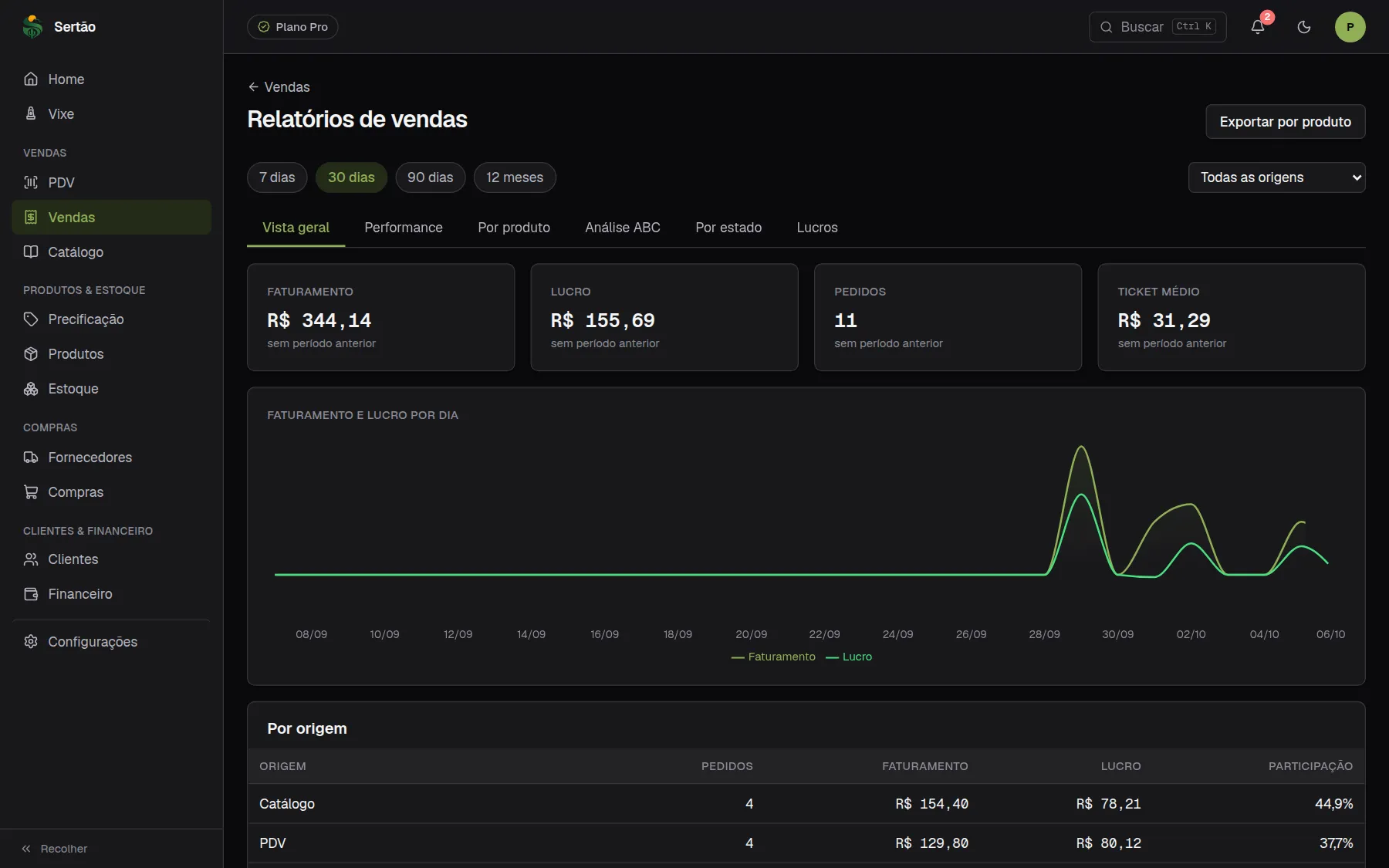Switch to Por produto tab
This screenshot has width=1389, height=868.
pyautogui.click(x=514, y=228)
